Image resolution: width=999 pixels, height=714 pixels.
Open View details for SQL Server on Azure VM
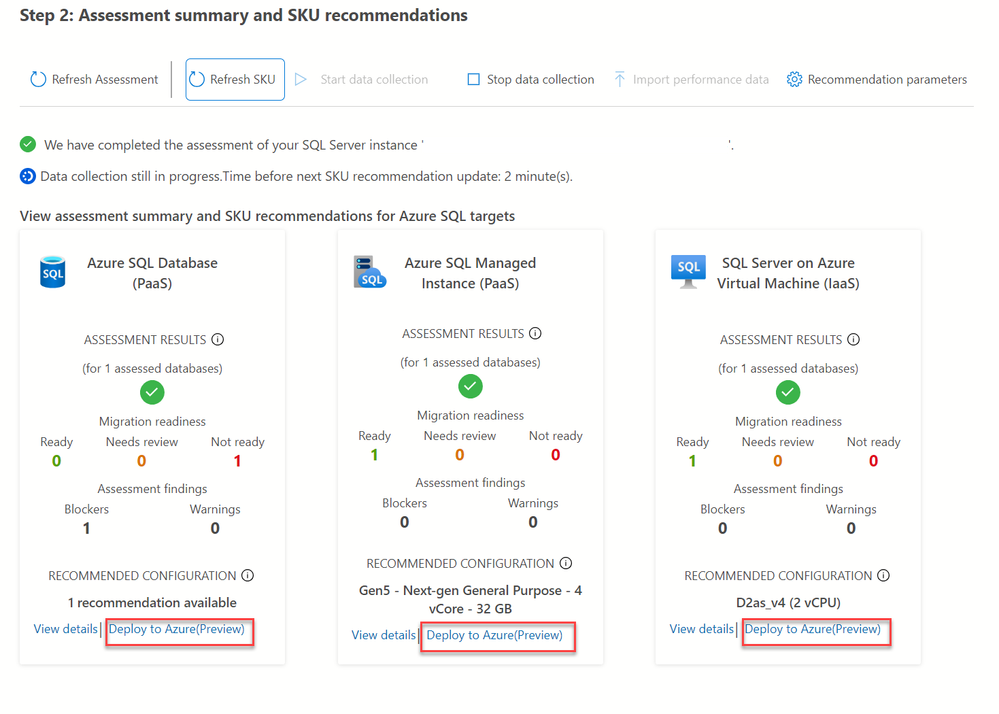701,629
